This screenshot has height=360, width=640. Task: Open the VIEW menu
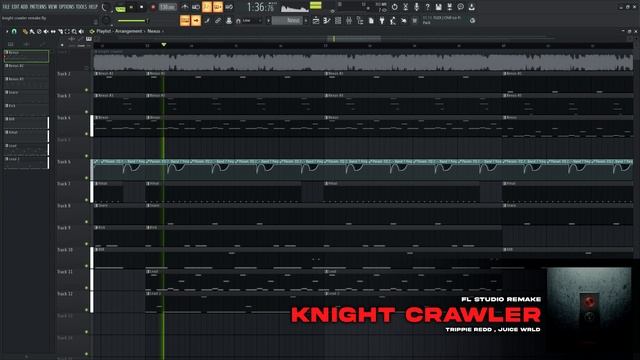coord(53,7)
